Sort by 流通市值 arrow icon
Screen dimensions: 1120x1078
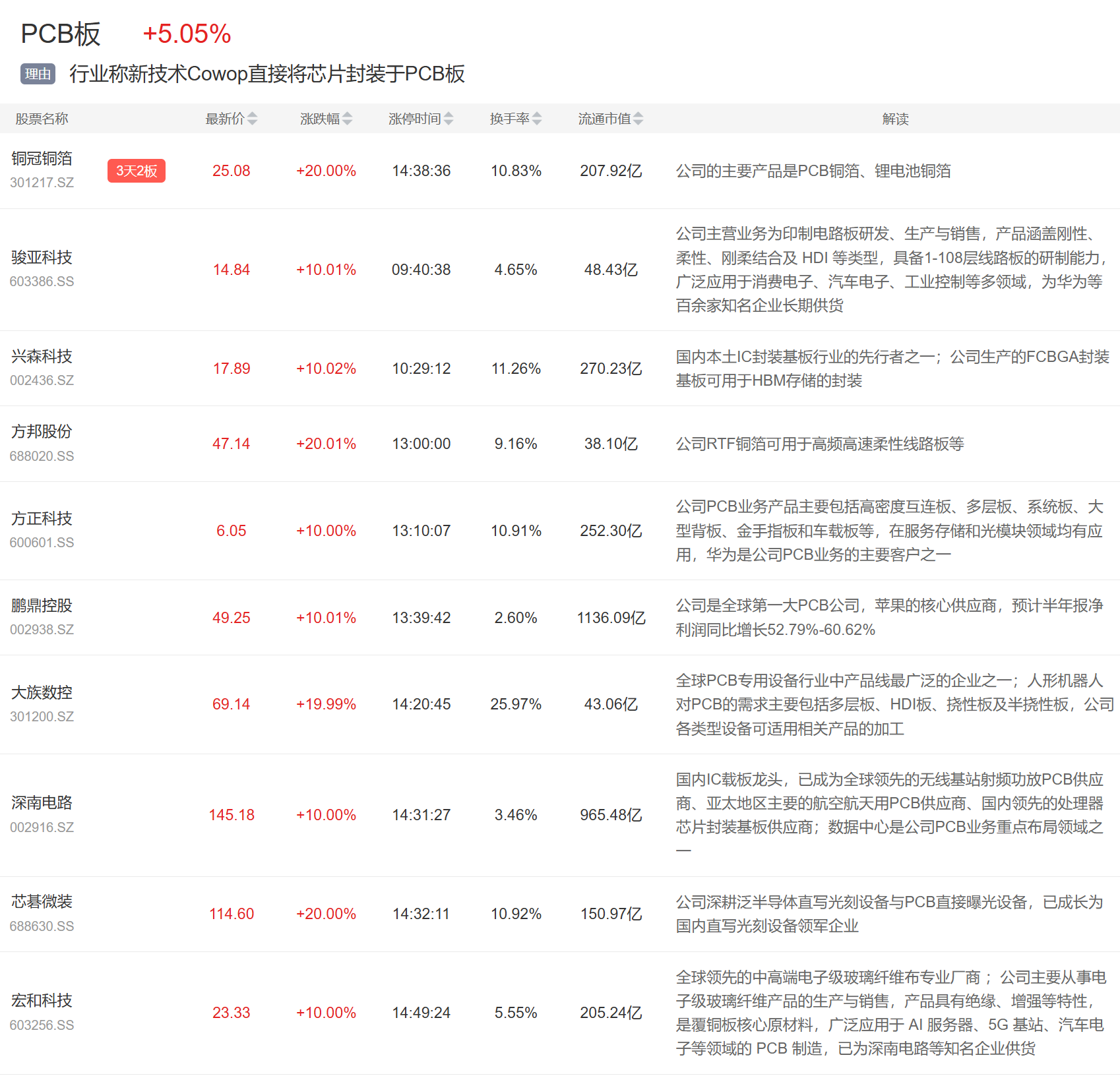638,119
